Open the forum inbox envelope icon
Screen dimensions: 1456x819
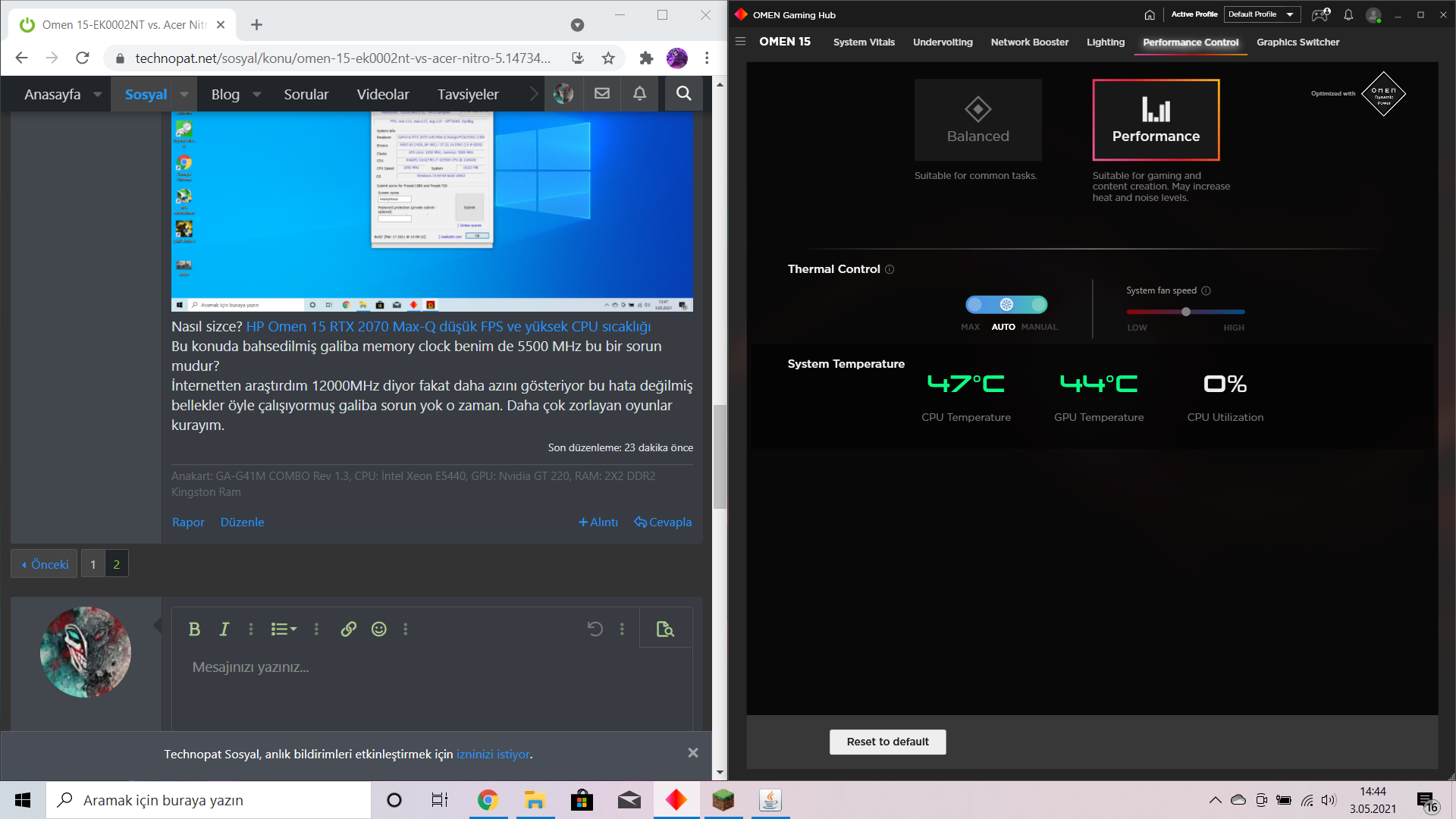pyautogui.click(x=602, y=93)
